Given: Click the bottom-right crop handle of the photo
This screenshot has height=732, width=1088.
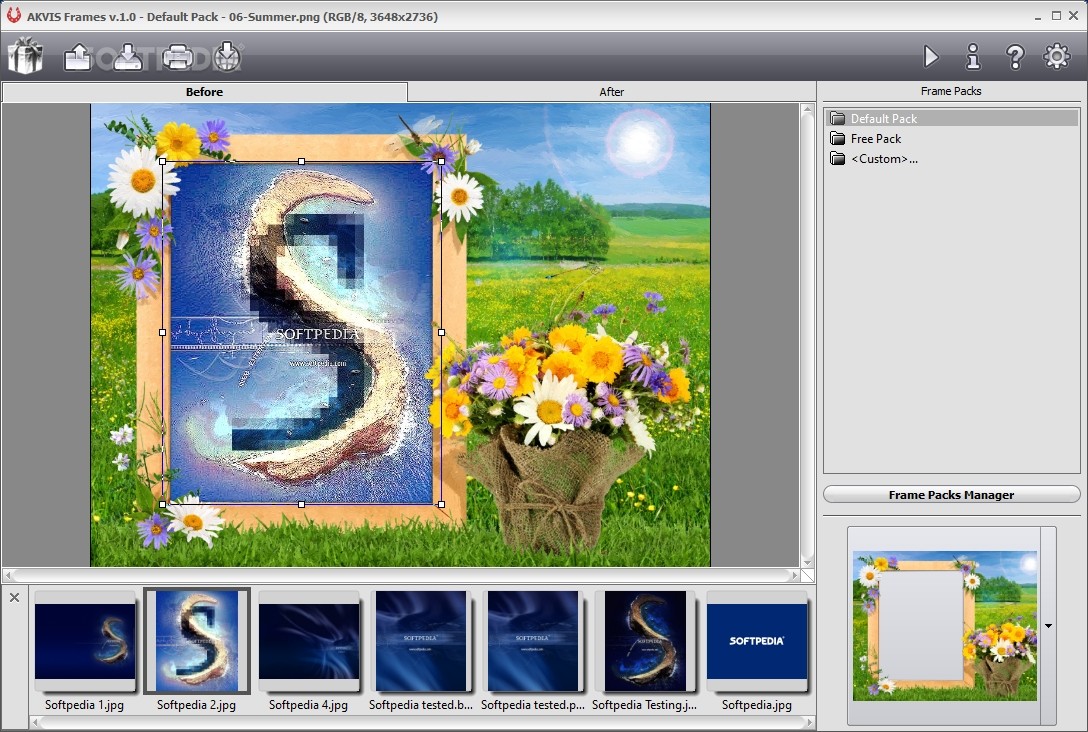Looking at the screenshot, I should coord(441,504).
